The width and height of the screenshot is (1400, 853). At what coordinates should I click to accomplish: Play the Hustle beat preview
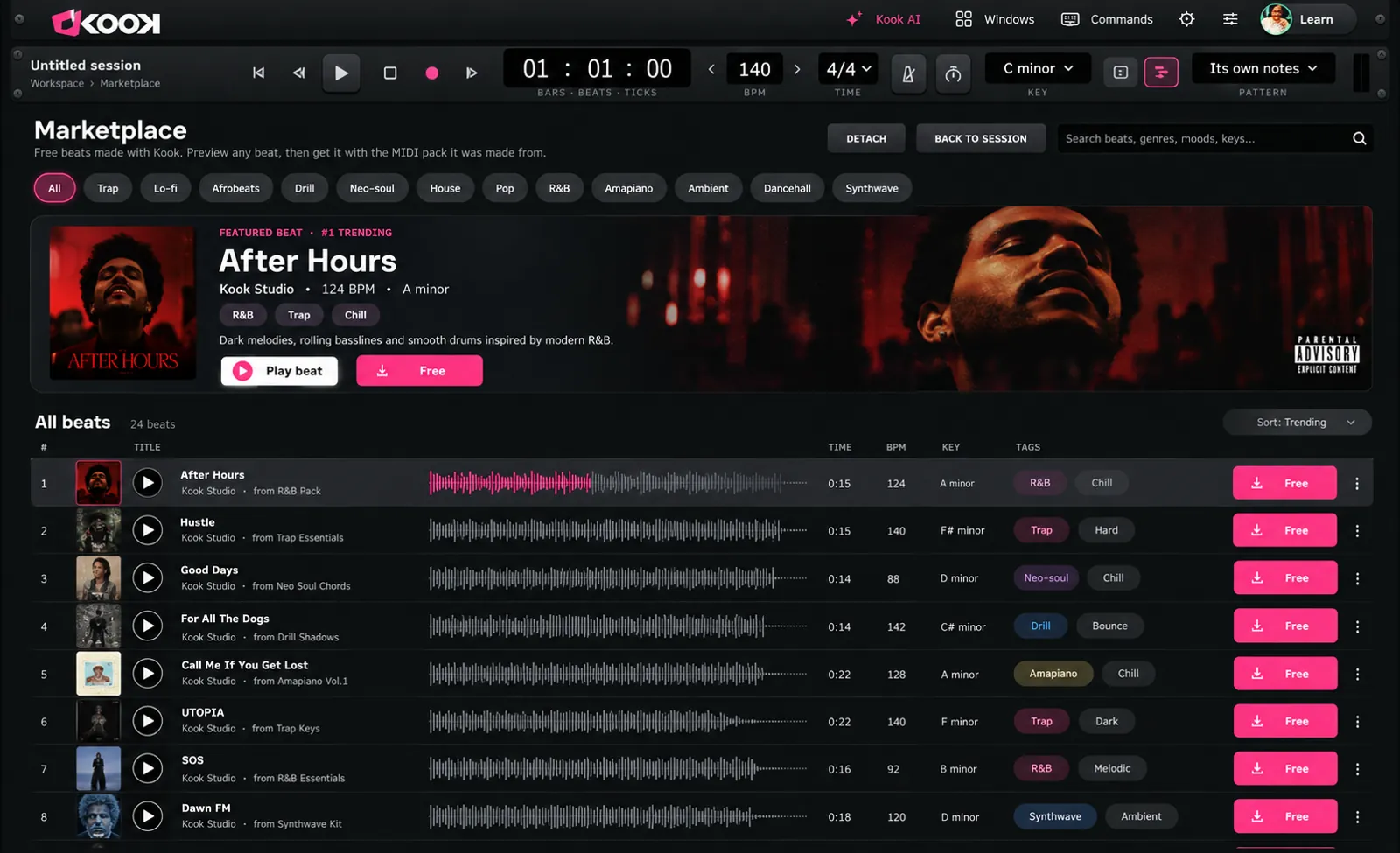(x=148, y=530)
